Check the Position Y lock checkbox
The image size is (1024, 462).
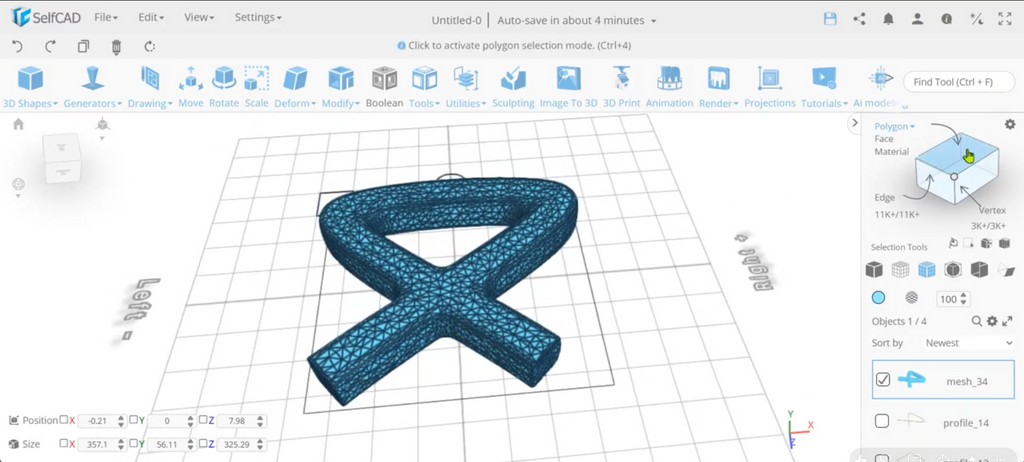pyautogui.click(x=133, y=420)
